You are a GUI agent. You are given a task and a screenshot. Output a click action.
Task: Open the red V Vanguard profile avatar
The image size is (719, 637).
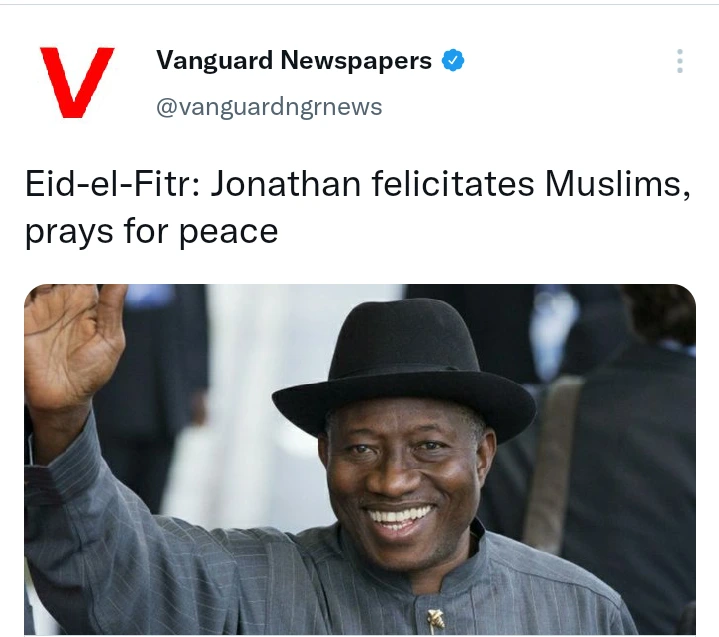pos(77,83)
